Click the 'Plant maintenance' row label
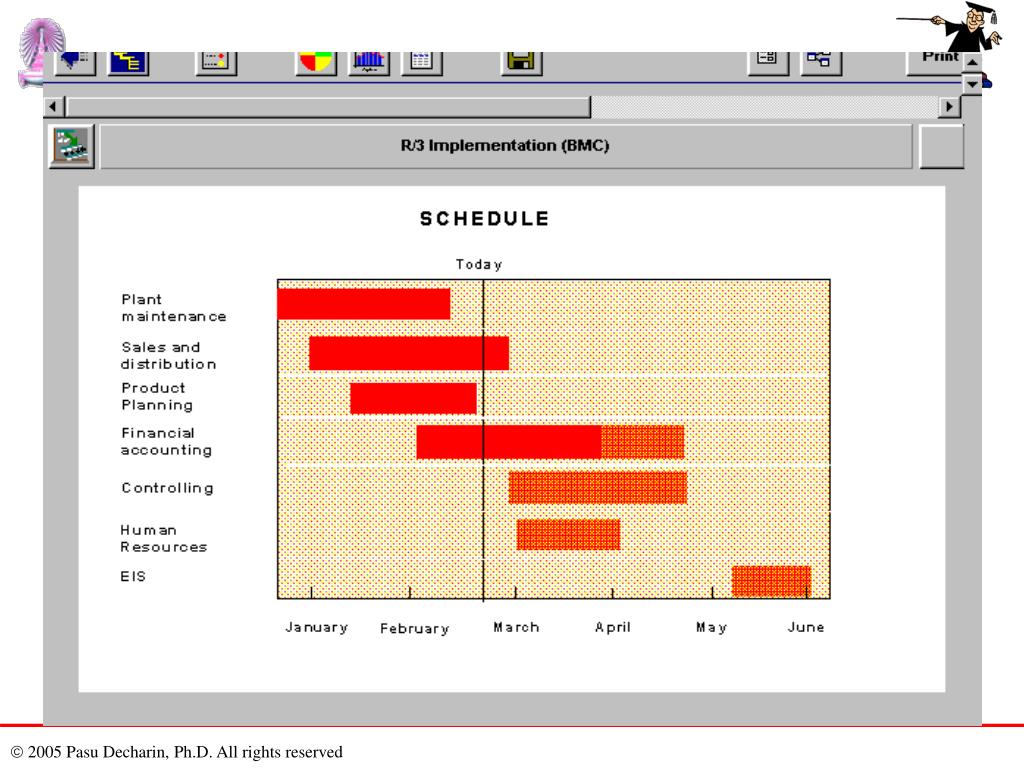Image resolution: width=1024 pixels, height=768 pixels. click(x=174, y=308)
